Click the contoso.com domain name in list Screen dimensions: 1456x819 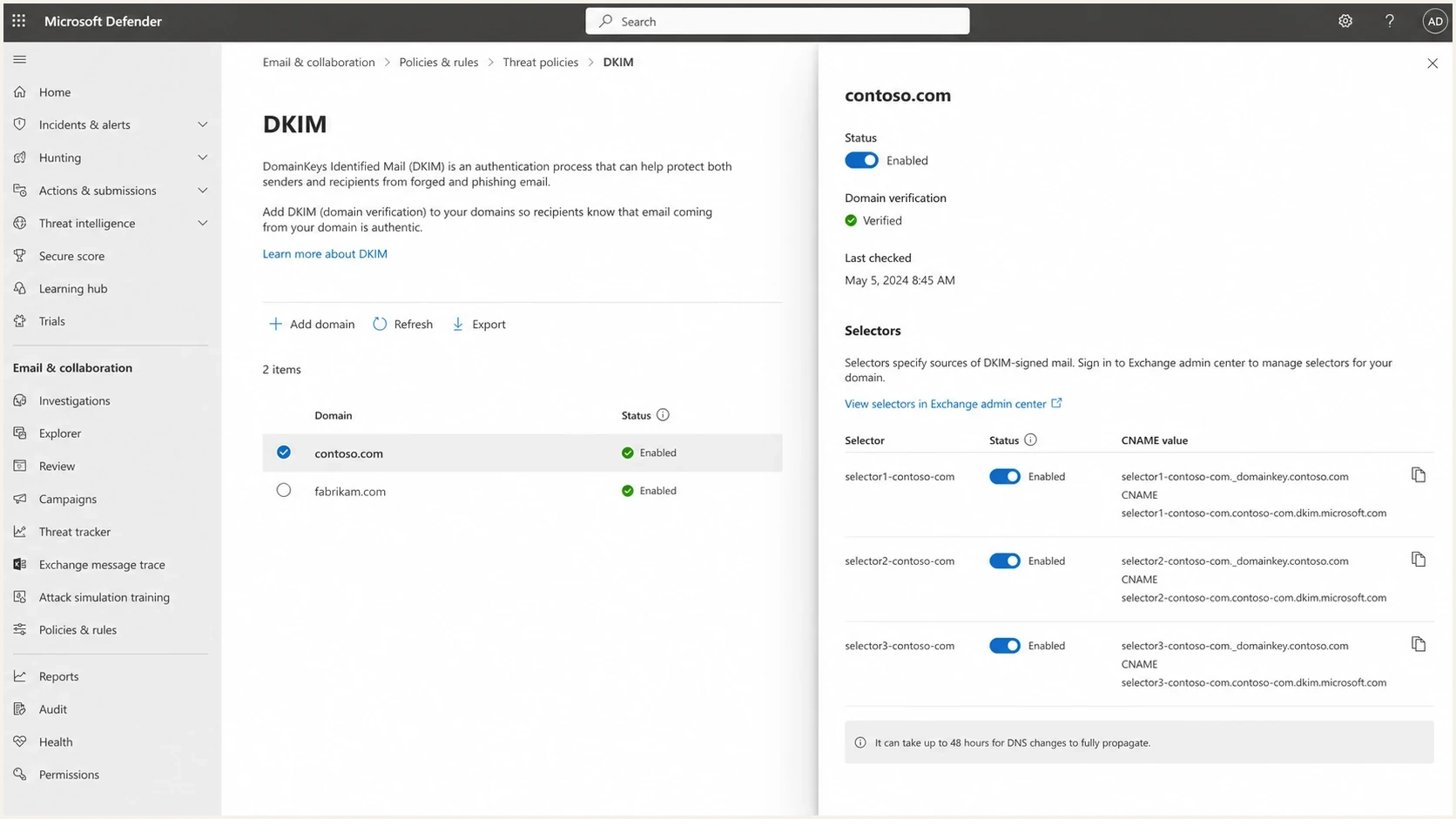pyautogui.click(x=348, y=453)
